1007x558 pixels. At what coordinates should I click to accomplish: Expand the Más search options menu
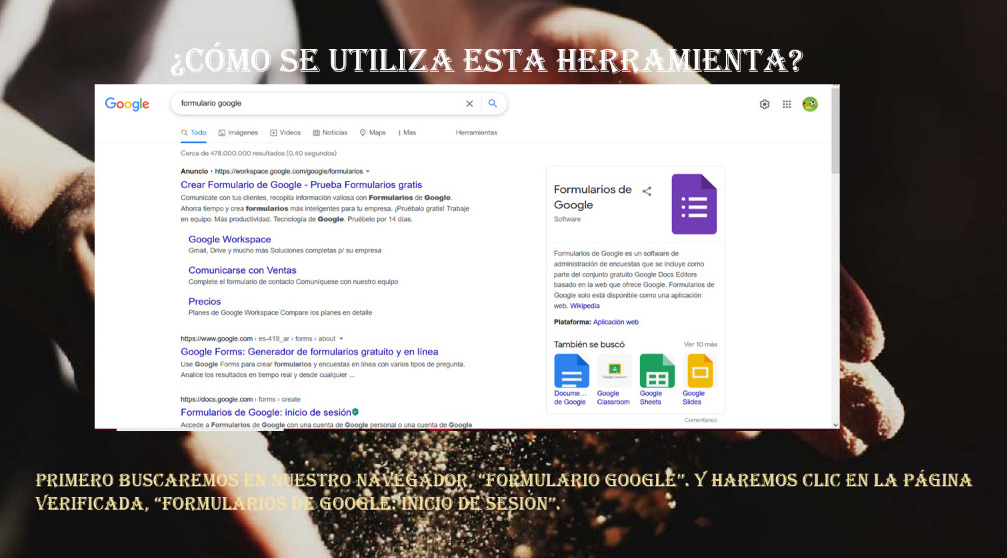point(407,132)
